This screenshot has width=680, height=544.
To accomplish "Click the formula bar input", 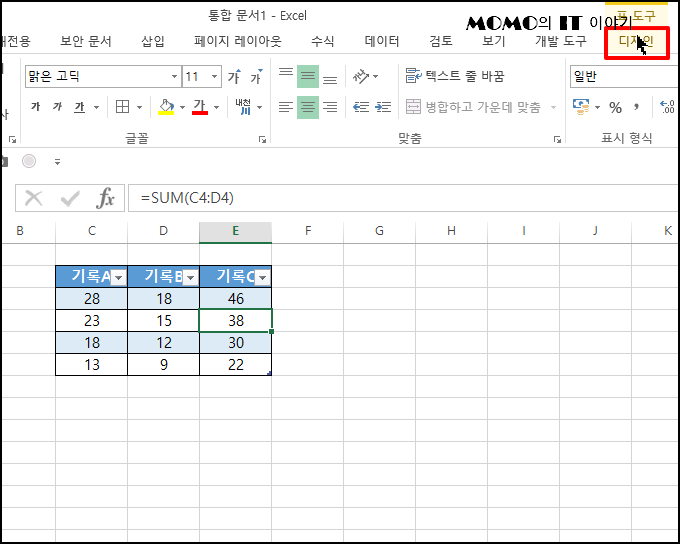I will point(403,198).
